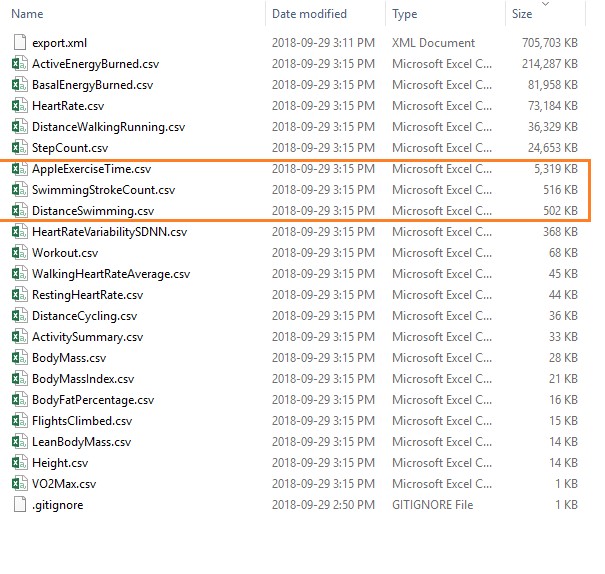
Task: Click the Excel icon beside LeanBodyMass.csv
Action: (x=20, y=442)
